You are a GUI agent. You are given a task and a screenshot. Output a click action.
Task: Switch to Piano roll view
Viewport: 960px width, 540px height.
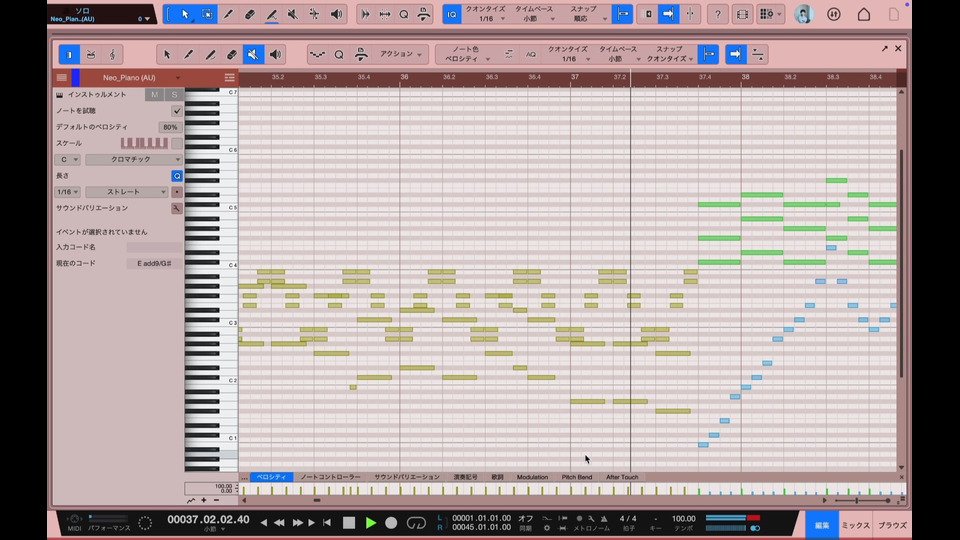pyautogui.click(x=69, y=54)
